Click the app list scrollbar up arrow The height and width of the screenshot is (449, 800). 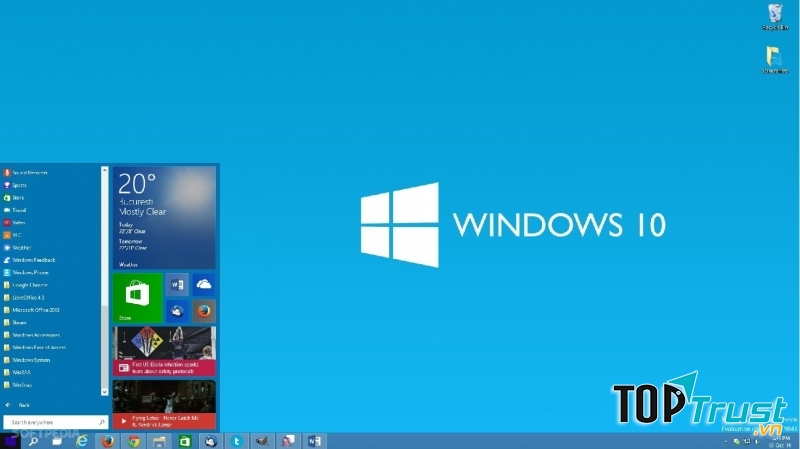[105, 169]
